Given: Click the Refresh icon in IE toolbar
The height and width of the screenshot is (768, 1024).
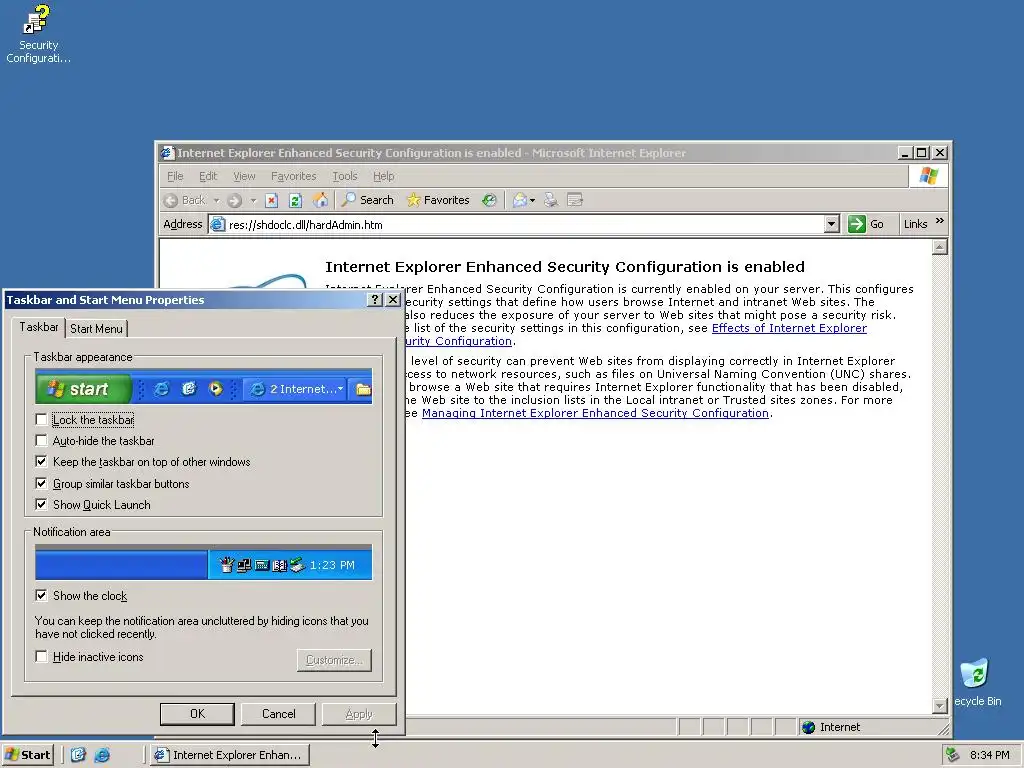Looking at the screenshot, I should coord(295,200).
